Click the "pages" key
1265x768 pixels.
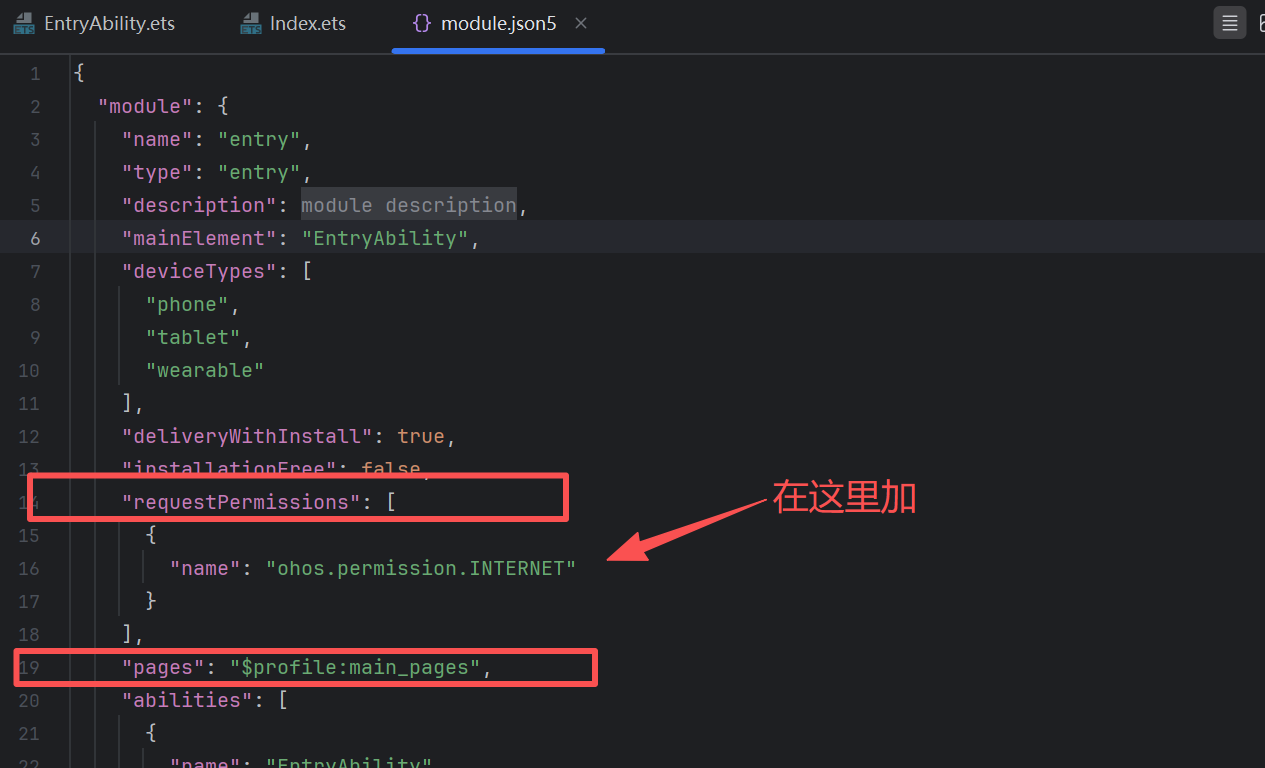163,667
